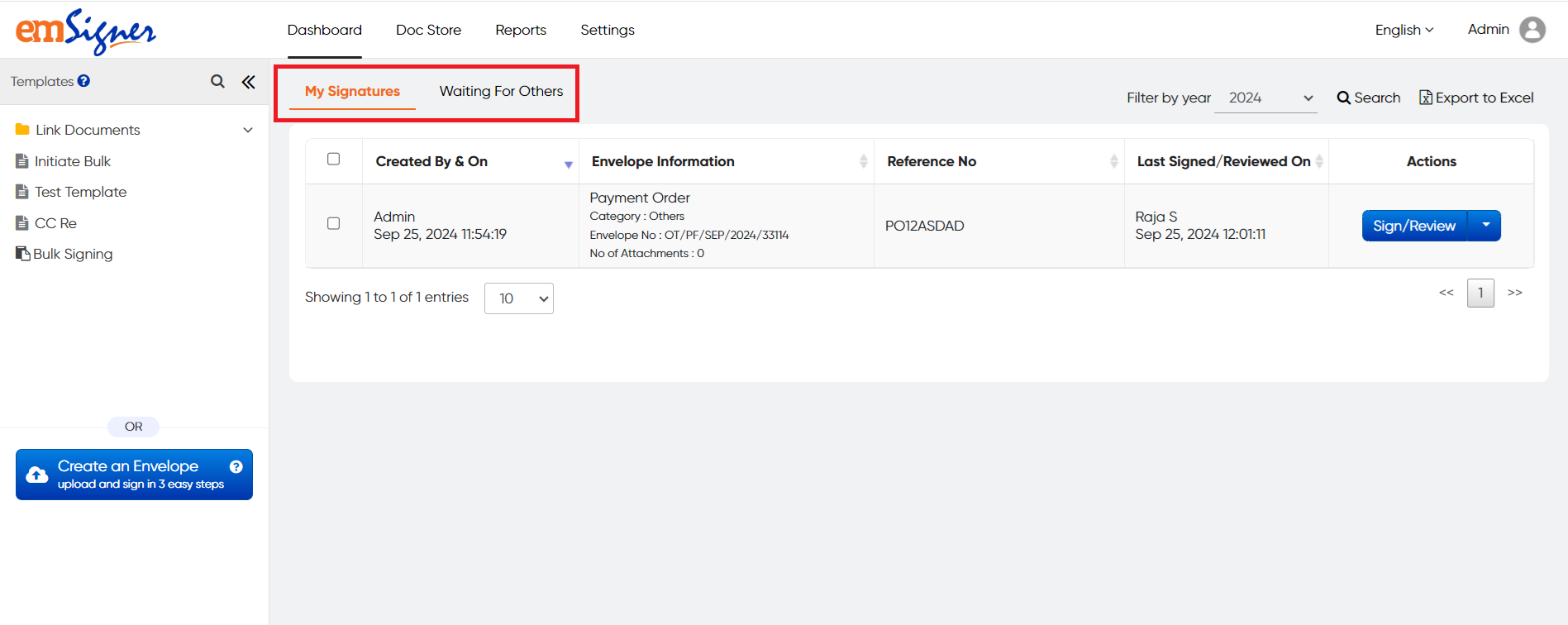Viewport: 1568px width, 625px height.
Task: Sort by Created By & On arrow
Action: tap(568, 164)
